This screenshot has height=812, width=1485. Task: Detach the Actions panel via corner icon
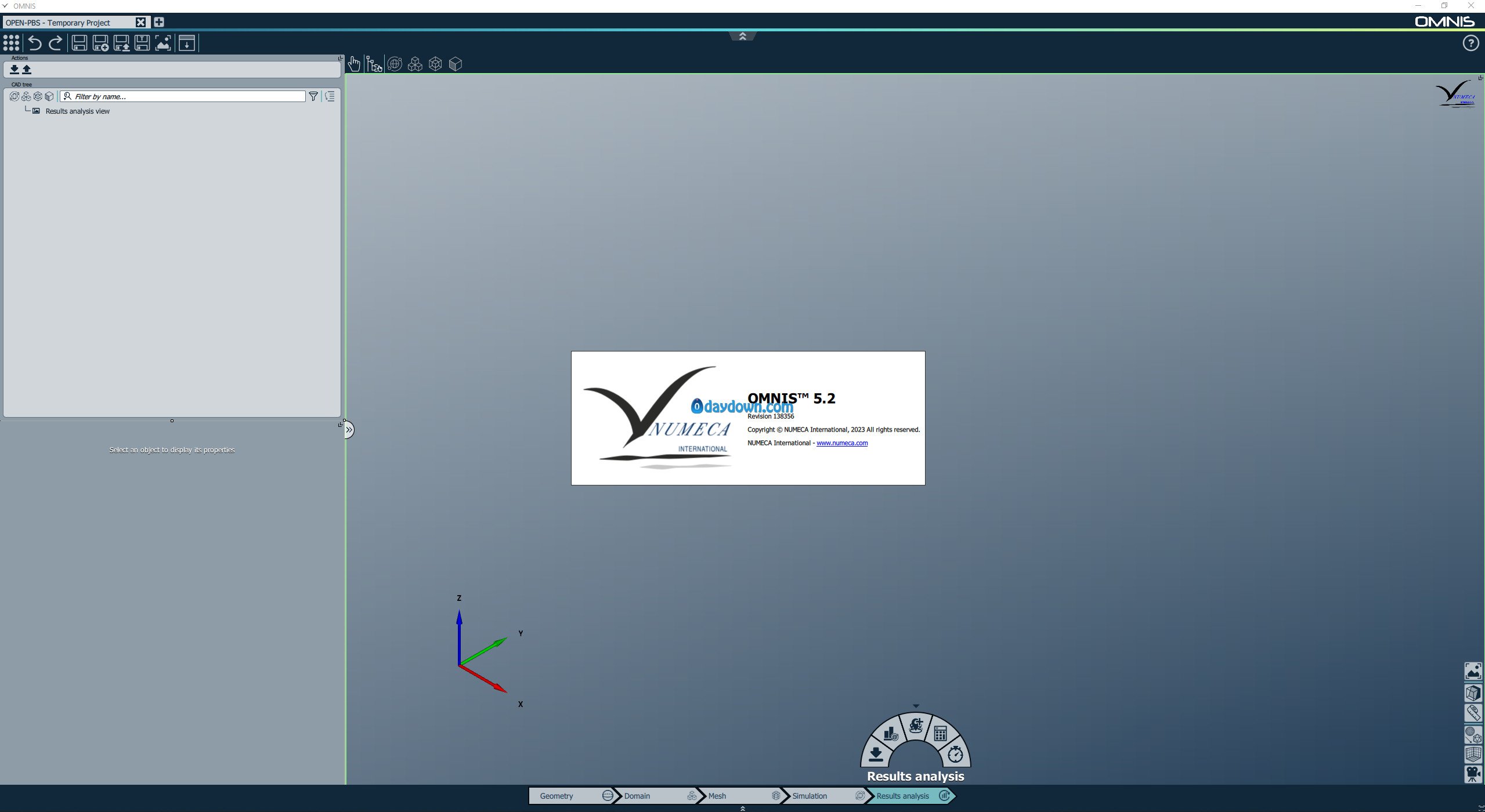(341, 58)
